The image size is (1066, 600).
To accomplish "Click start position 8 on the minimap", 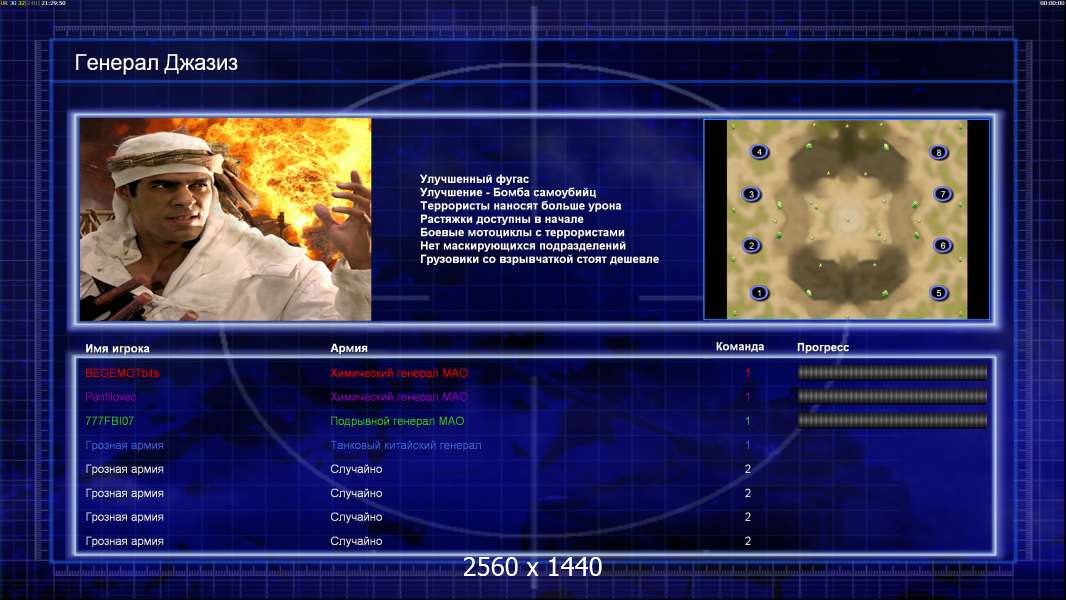I will (x=939, y=152).
